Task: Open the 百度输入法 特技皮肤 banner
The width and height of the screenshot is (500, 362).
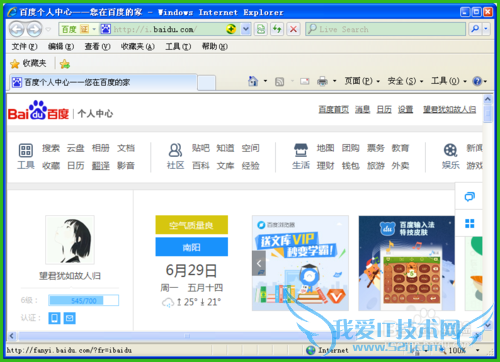Action: (407, 263)
